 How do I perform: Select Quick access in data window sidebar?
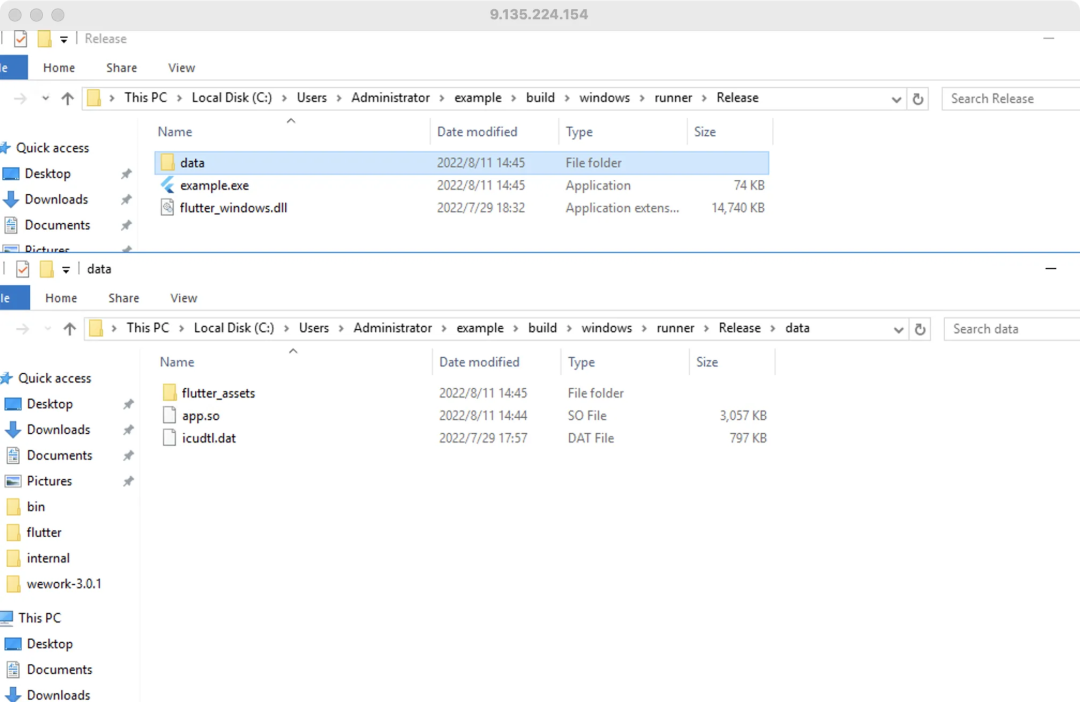coord(54,378)
